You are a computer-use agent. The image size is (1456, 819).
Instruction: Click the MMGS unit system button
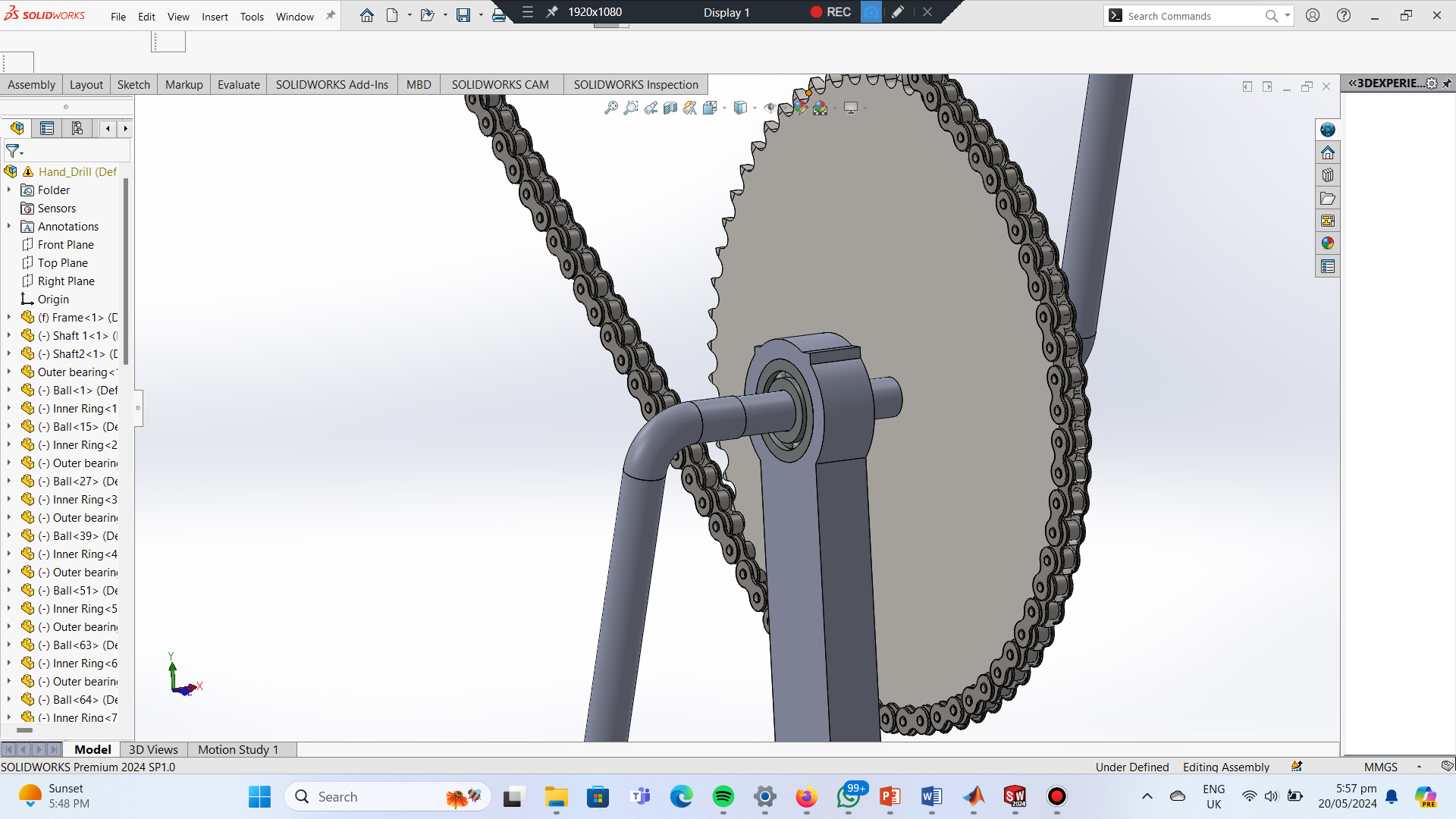tap(1380, 767)
